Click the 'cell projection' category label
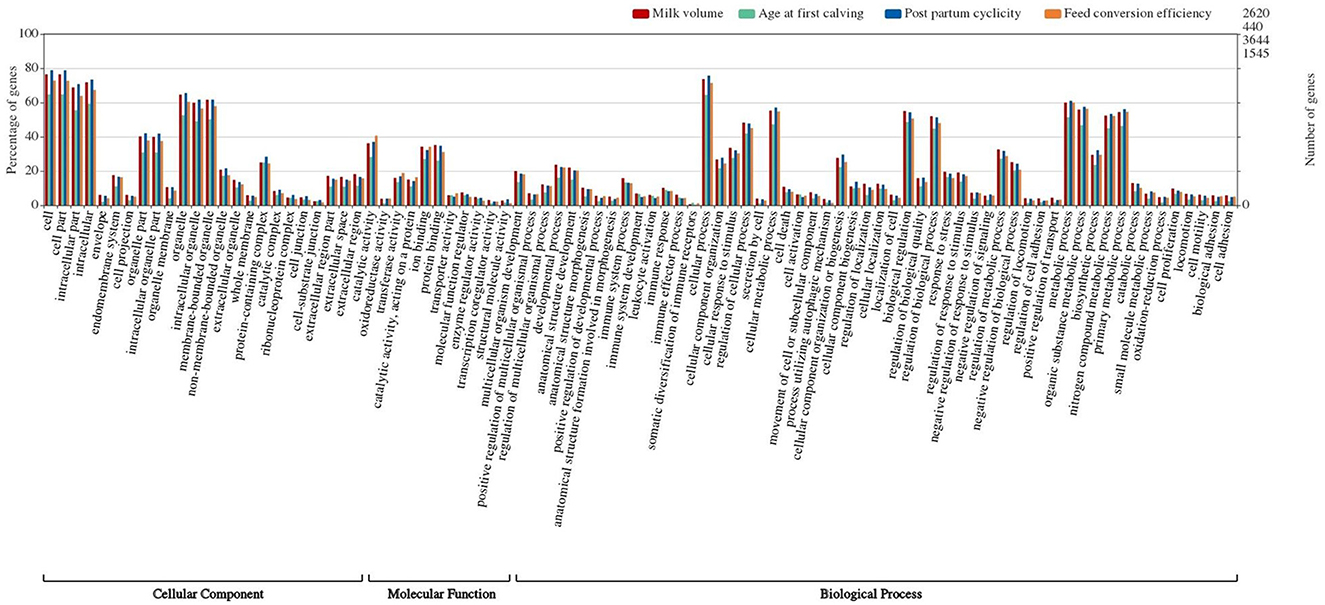This screenshot has height=605, width=1325. (124, 250)
